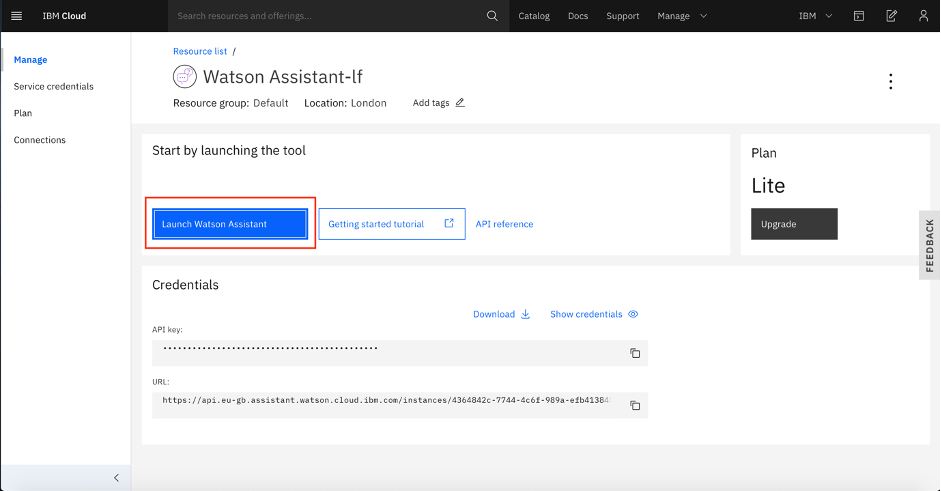This screenshot has width=941, height=491.
Task: Open the vertical three-dot actions menu
Action: pyautogui.click(x=891, y=82)
